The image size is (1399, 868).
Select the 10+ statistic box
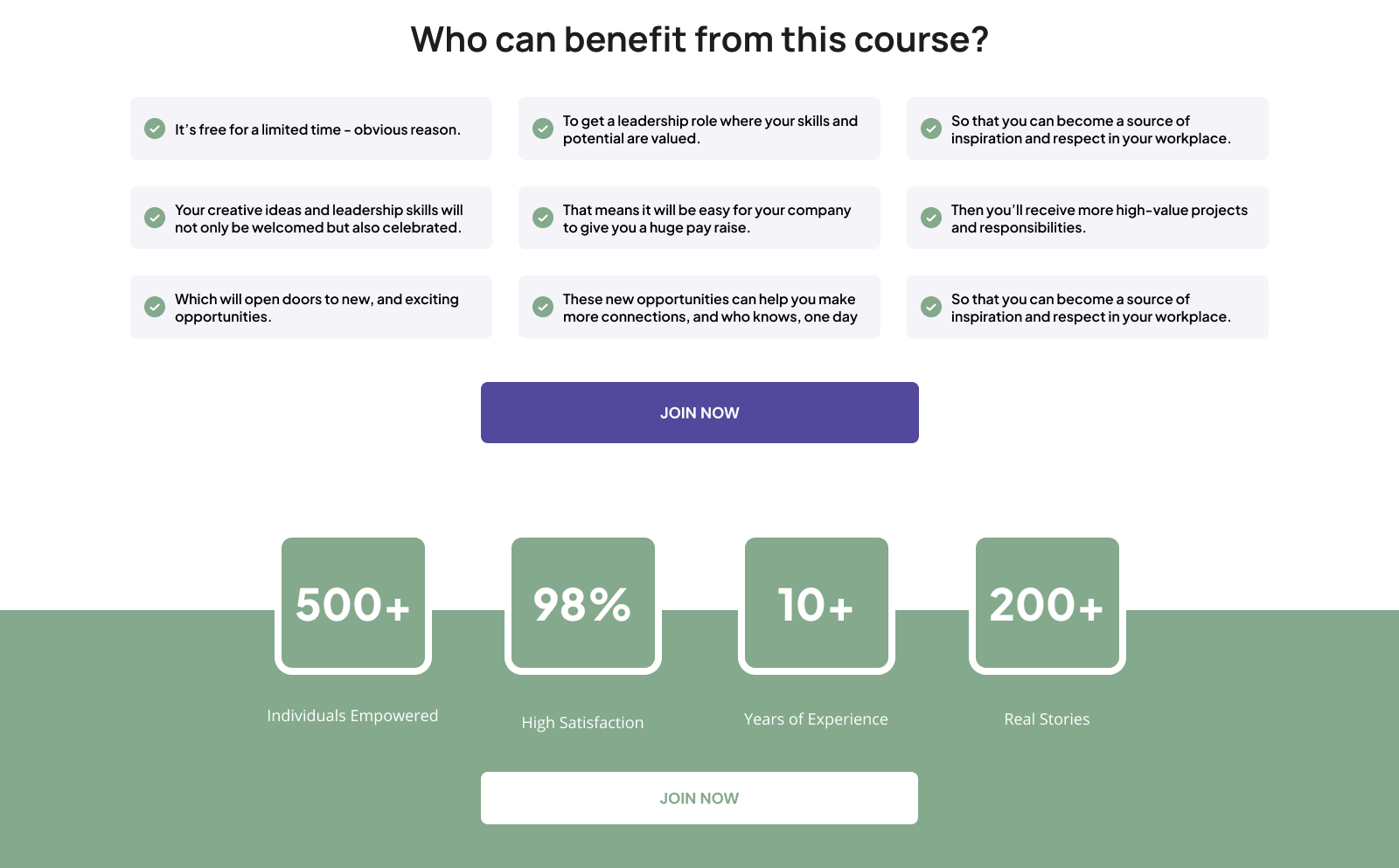coord(817,605)
